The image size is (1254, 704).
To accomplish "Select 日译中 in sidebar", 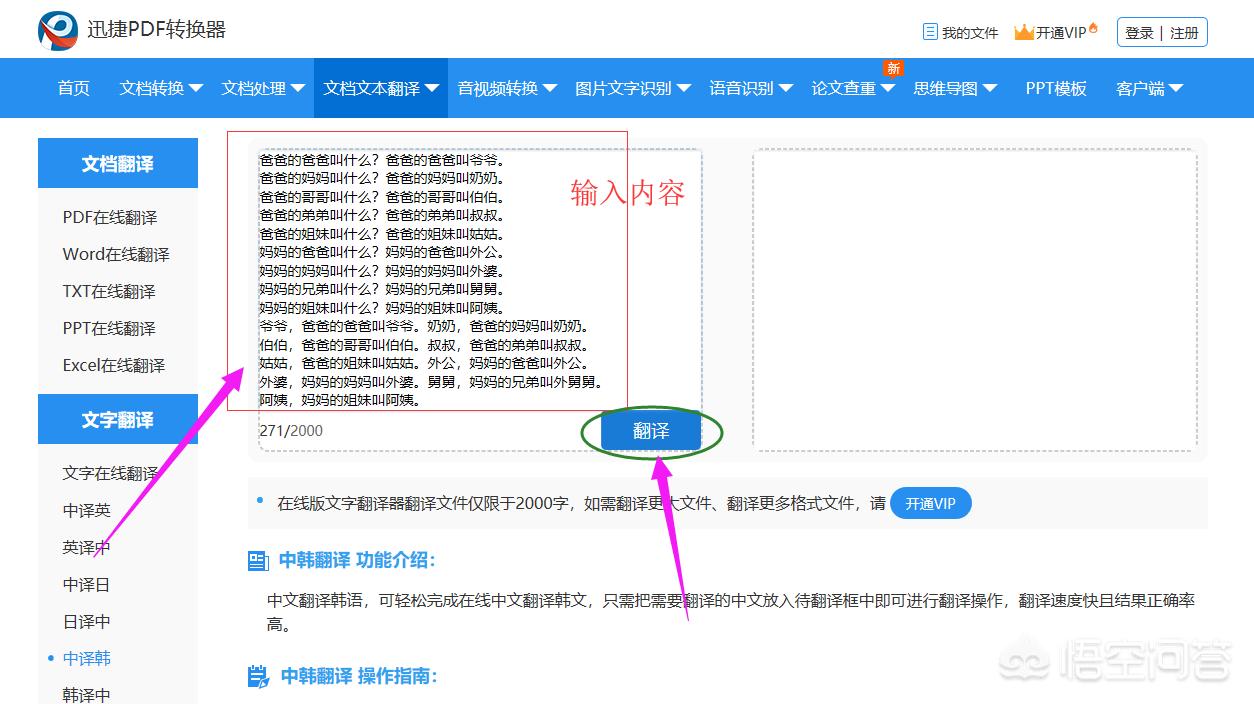I will (87, 621).
